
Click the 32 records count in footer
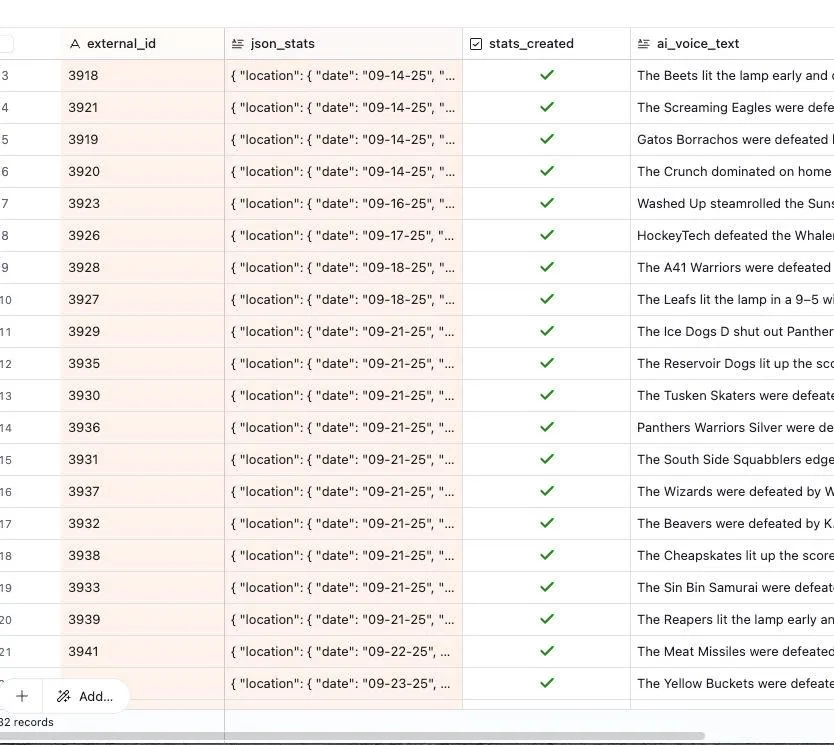27,722
